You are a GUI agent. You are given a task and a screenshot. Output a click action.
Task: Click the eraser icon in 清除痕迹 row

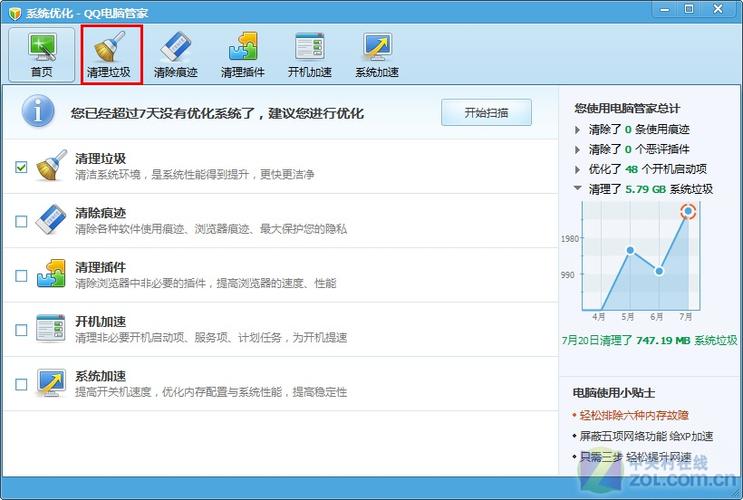click(x=51, y=219)
